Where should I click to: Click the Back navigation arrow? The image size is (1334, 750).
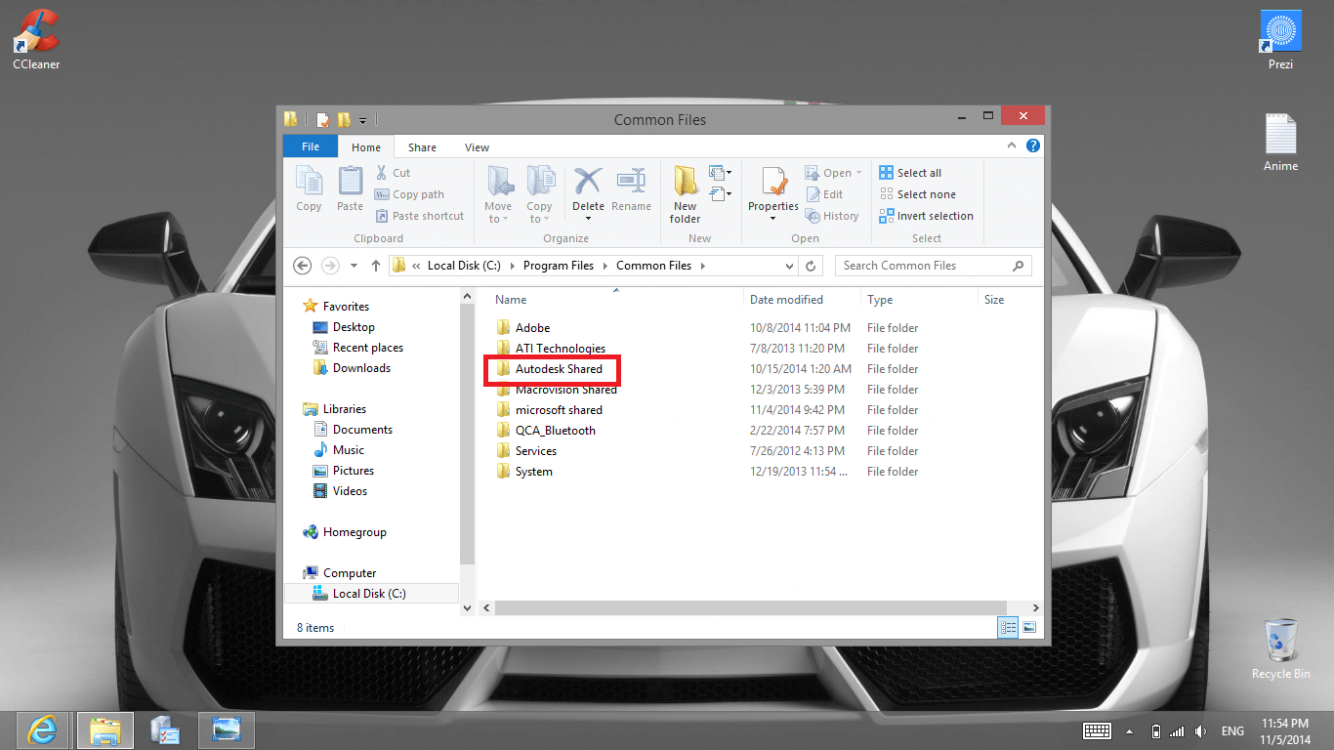click(x=303, y=266)
